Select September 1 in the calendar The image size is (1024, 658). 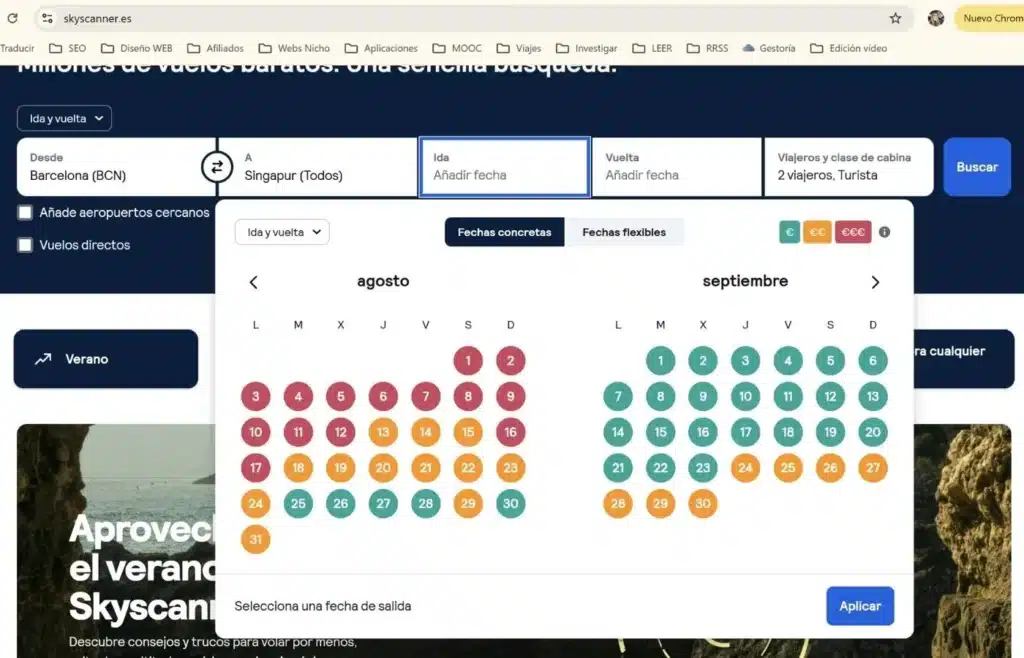(x=660, y=360)
